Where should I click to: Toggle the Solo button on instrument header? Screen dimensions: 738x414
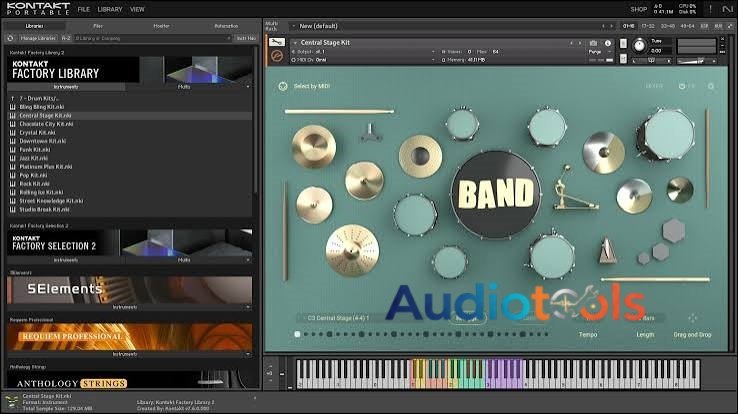pyautogui.click(x=623, y=44)
